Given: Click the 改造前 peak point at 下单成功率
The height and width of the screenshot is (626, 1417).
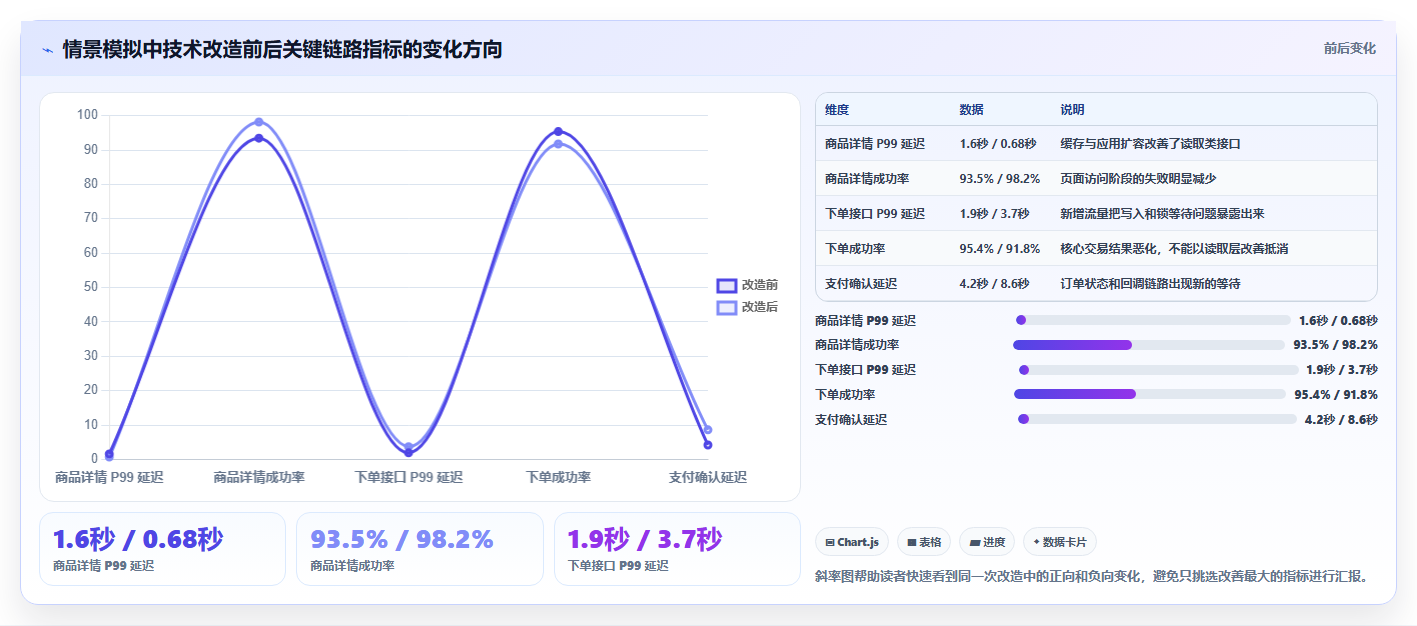Looking at the screenshot, I should (x=558, y=132).
